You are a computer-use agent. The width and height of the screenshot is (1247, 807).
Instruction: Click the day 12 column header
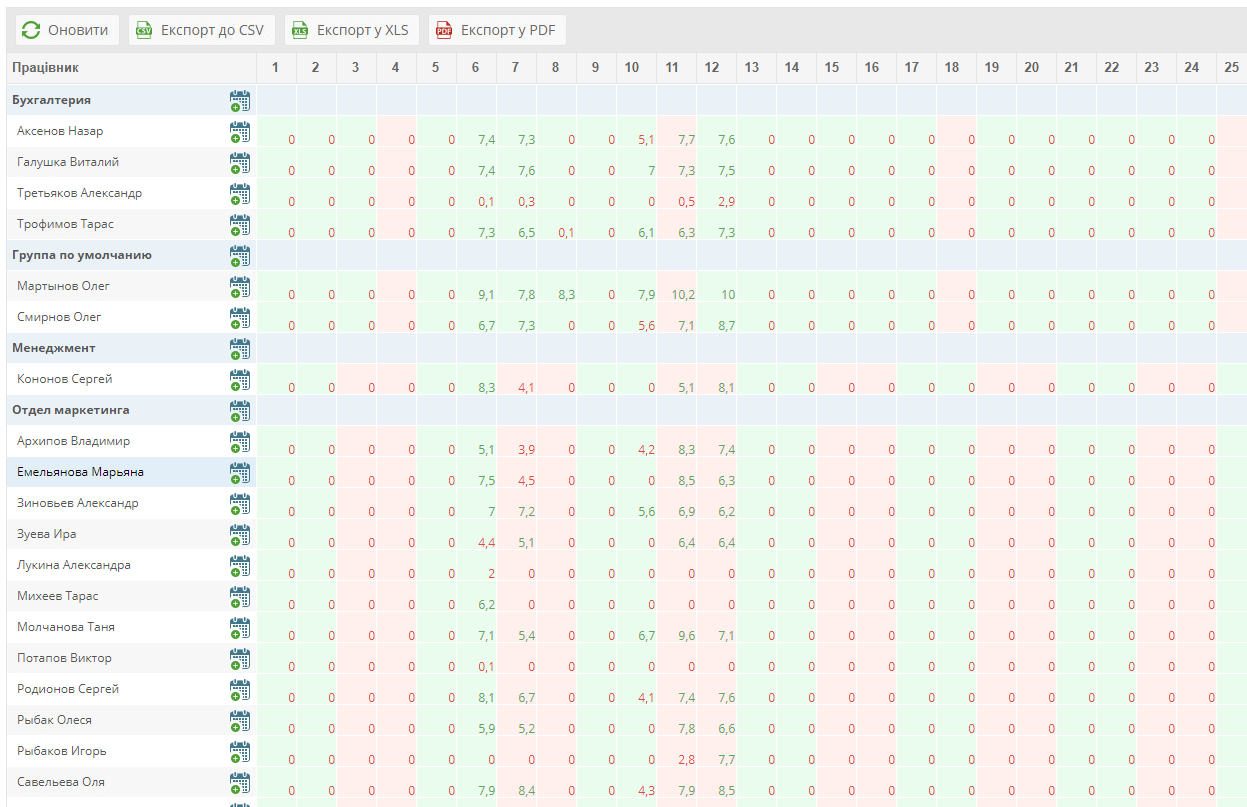pos(712,68)
